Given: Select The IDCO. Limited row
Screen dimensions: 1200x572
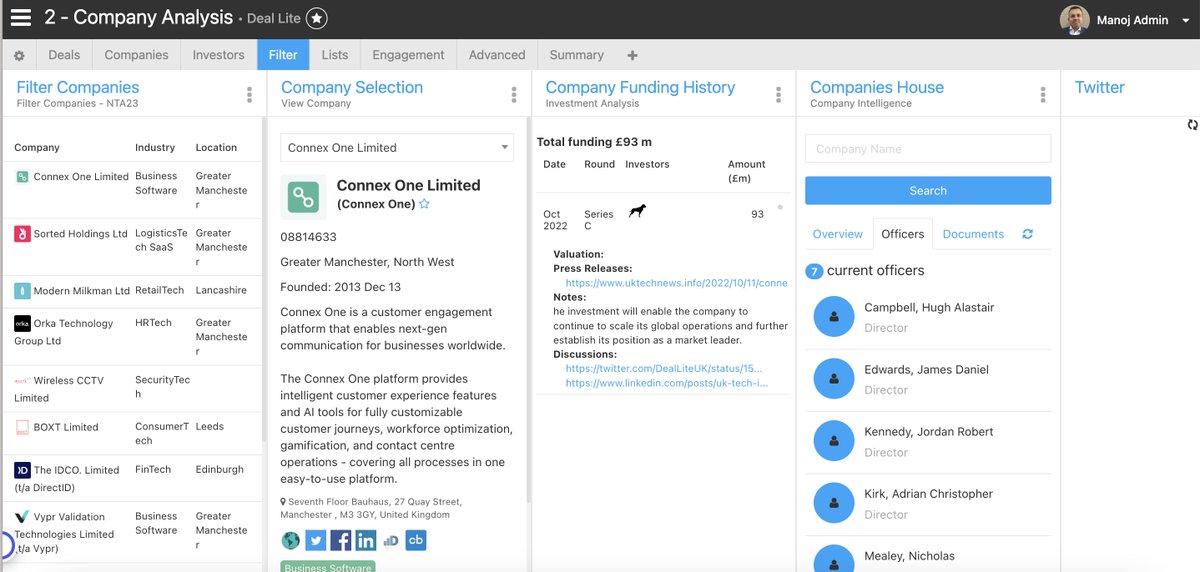Looking at the screenshot, I should [132, 478].
